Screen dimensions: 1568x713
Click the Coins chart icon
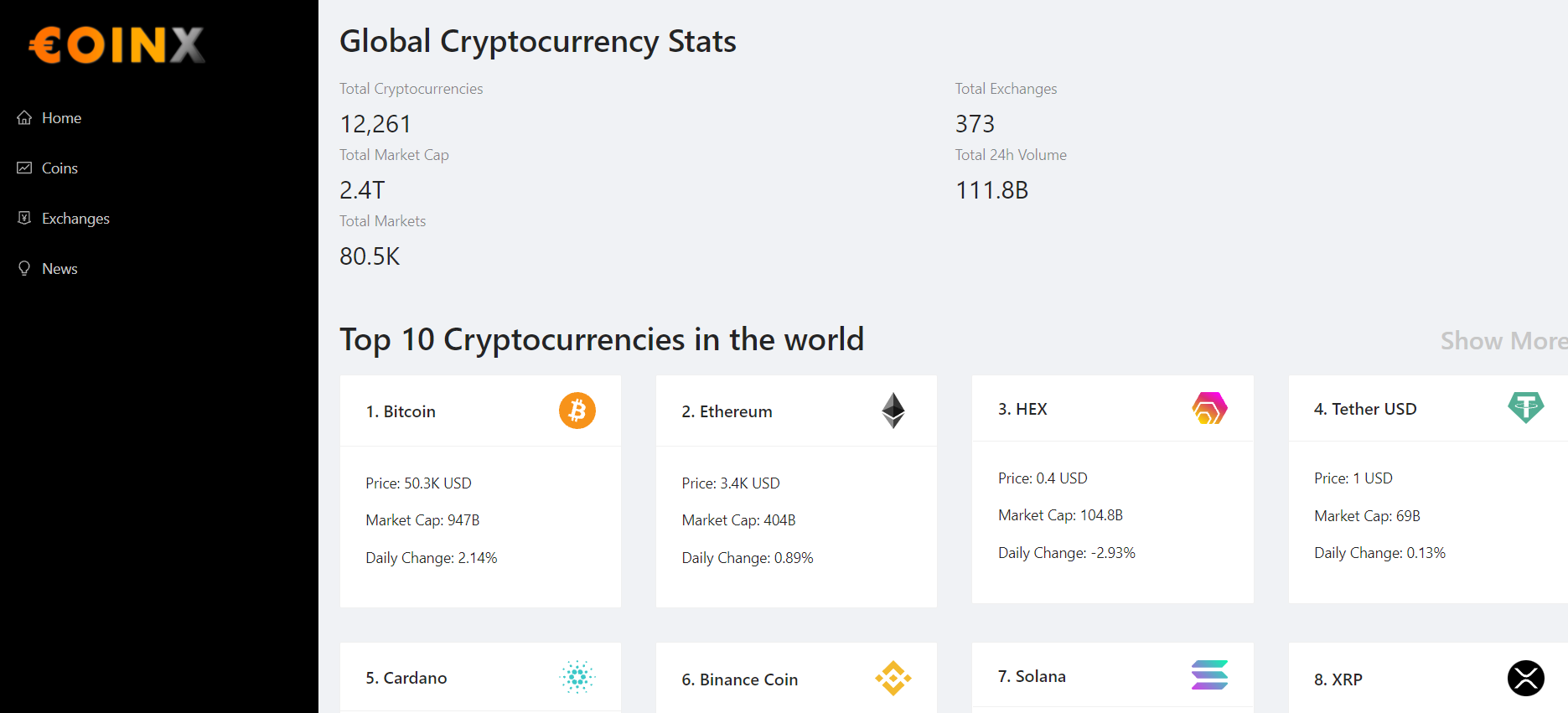coord(24,168)
